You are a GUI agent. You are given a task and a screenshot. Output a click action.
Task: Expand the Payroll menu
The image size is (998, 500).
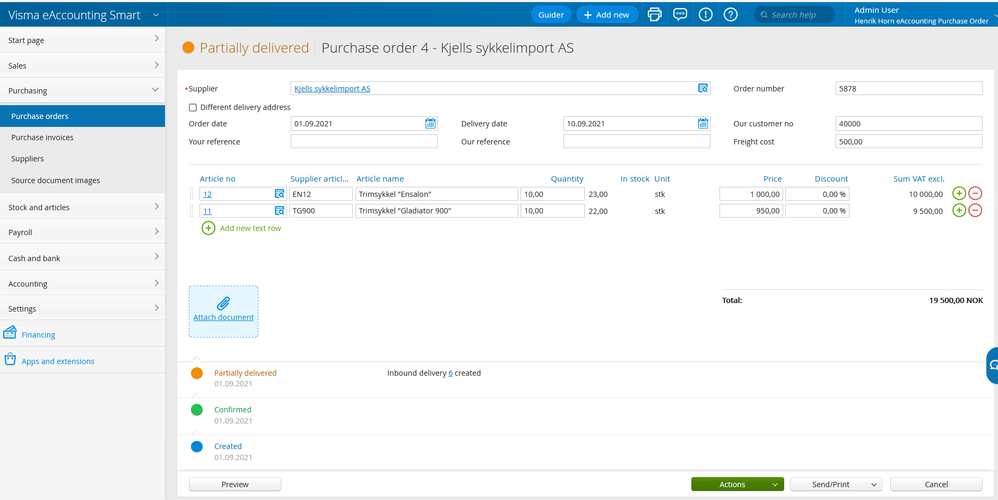coord(83,233)
